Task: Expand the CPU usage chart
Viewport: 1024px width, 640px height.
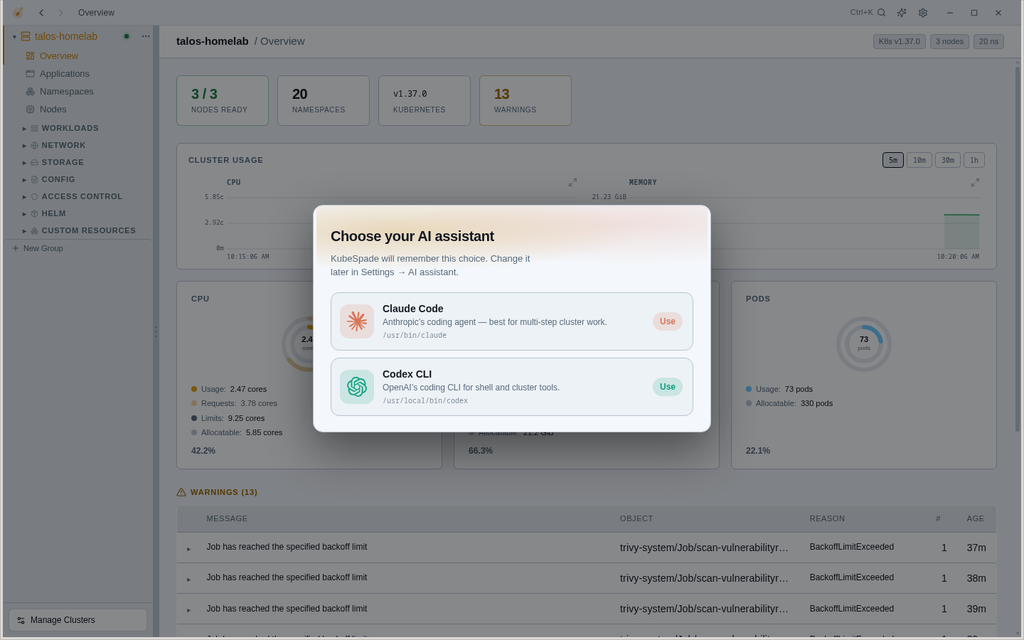Action: click(x=573, y=182)
